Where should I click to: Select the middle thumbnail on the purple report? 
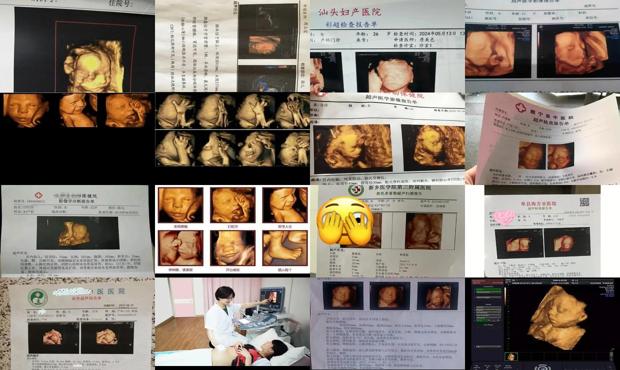point(389,296)
